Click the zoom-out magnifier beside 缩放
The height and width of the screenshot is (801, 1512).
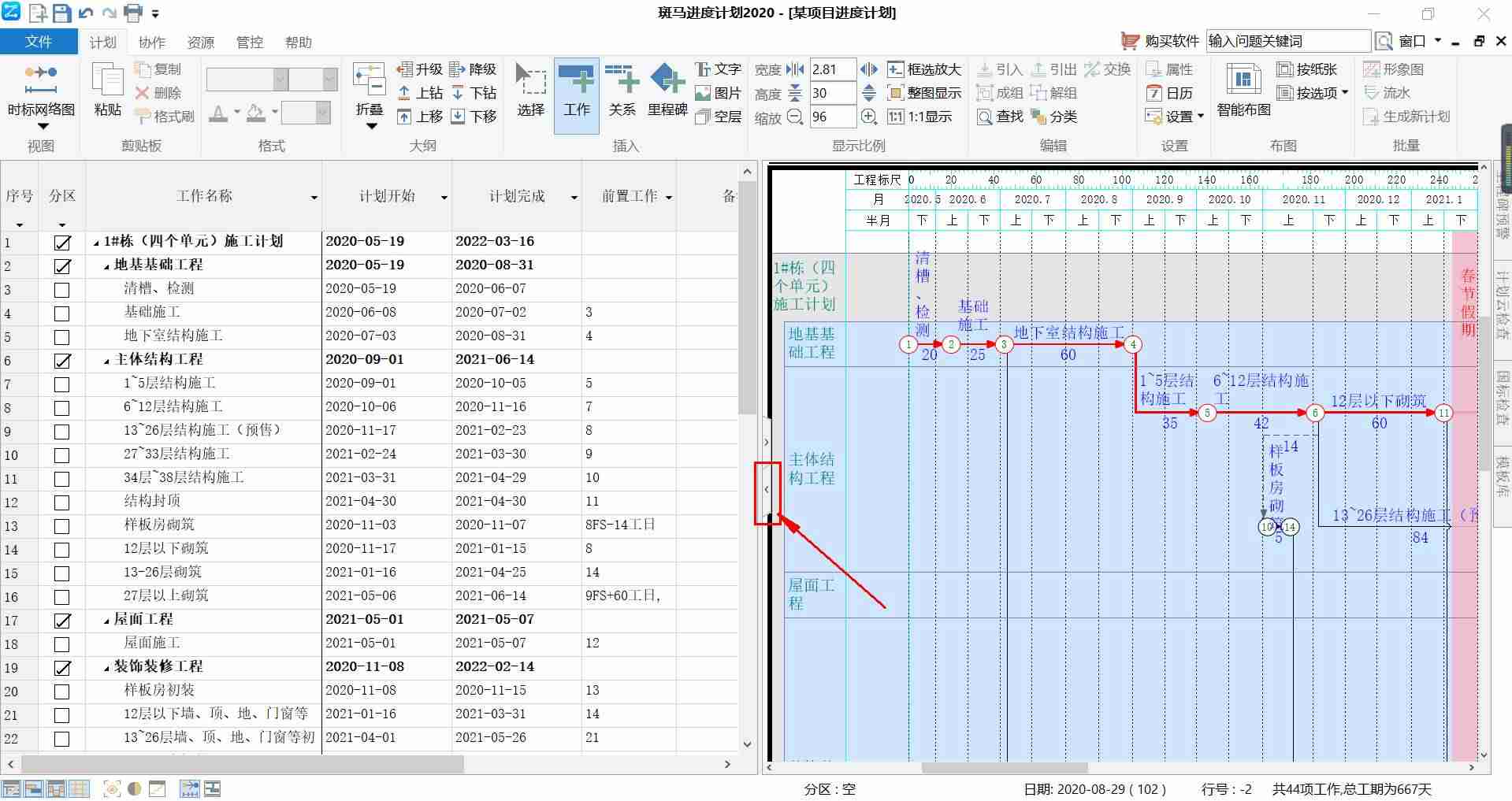pos(795,117)
